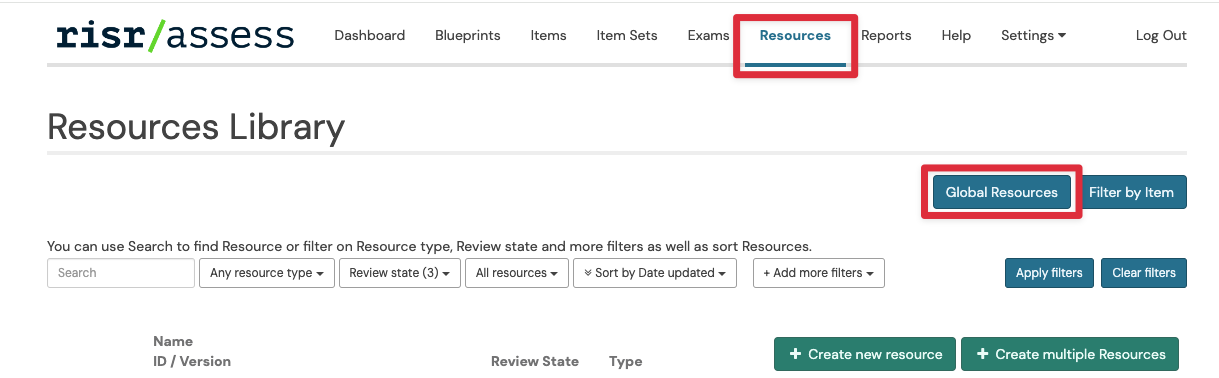Click the Review State column header
This screenshot has width=1219, height=378.
(535, 361)
